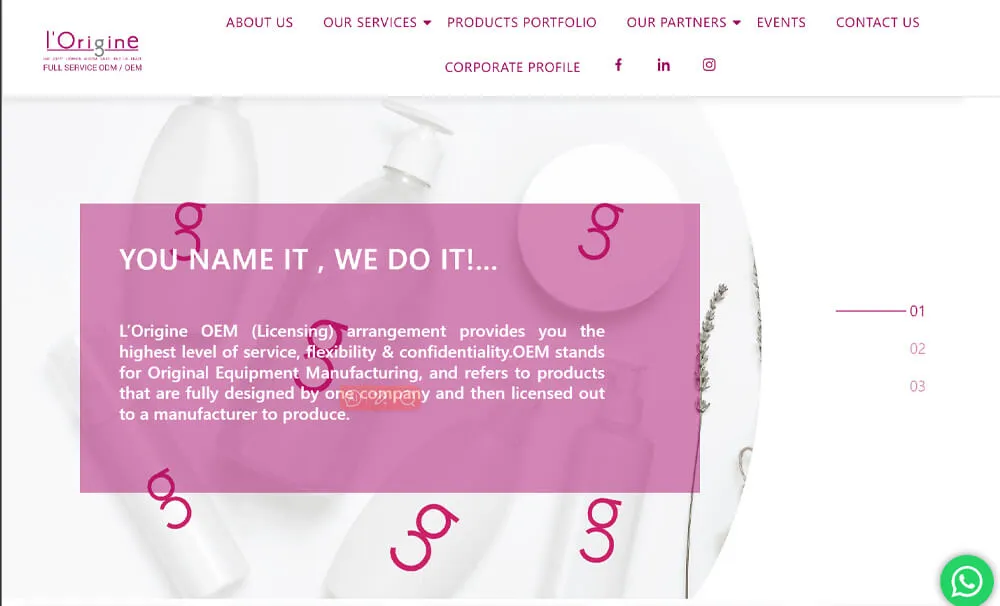Open the Our Services menu label
This screenshot has height=606, width=1000.
pos(370,22)
